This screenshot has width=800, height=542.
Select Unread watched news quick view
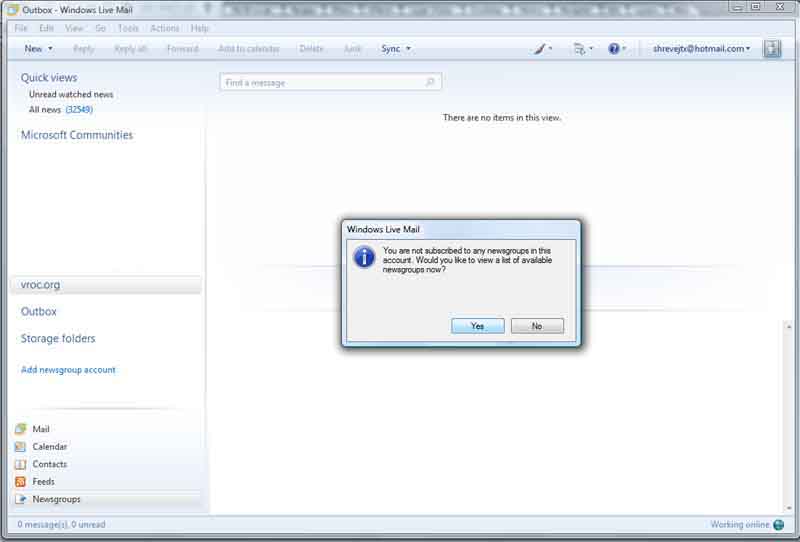[x=71, y=94]
